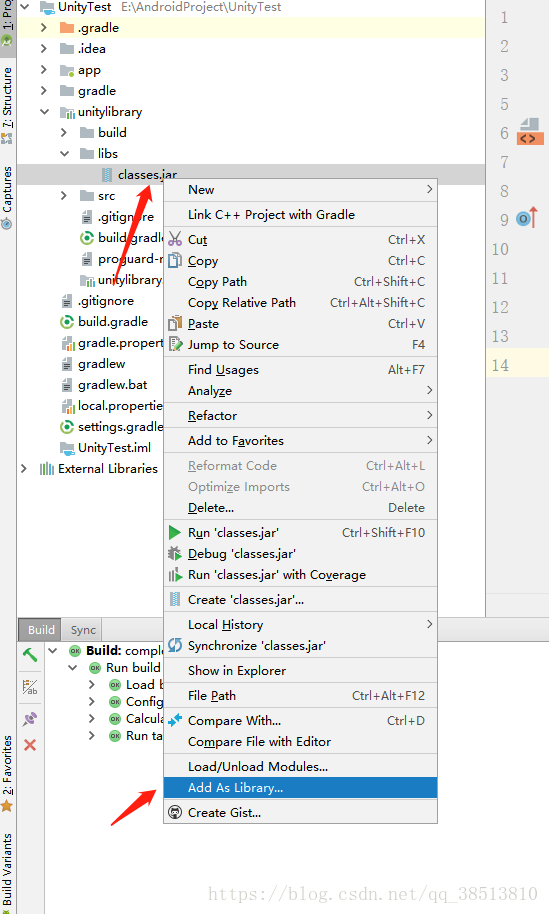Click the Copy icon in context menu
This screenshot has width=549, height=914.
[175, 260]
